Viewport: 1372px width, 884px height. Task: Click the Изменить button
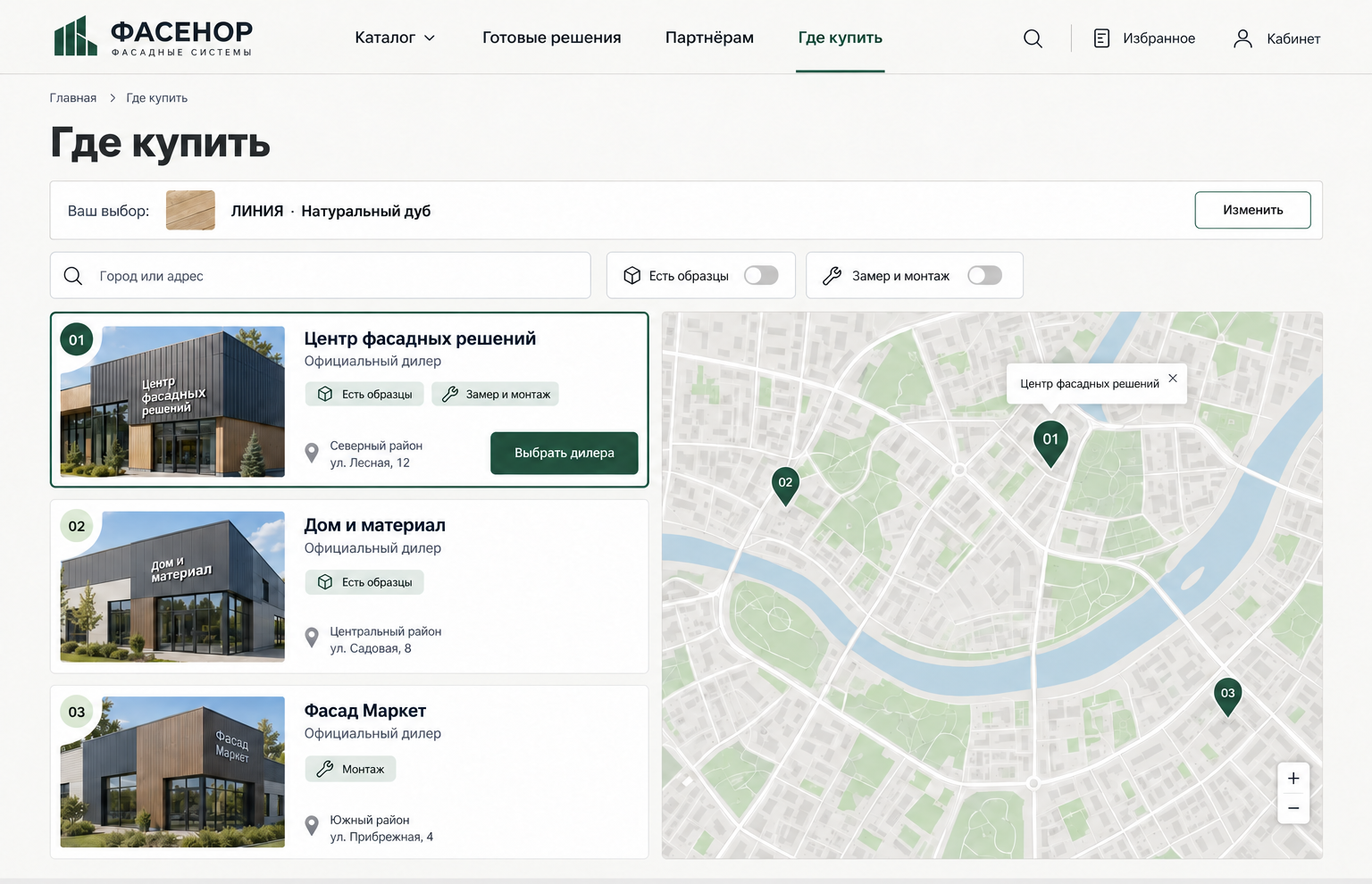[1253, 210]
